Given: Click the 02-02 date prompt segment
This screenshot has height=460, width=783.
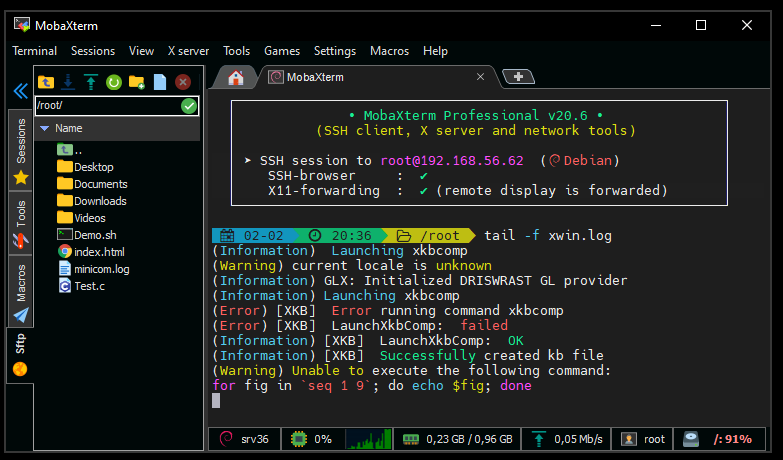Looking at the screenshot, I should coord(256,235).
